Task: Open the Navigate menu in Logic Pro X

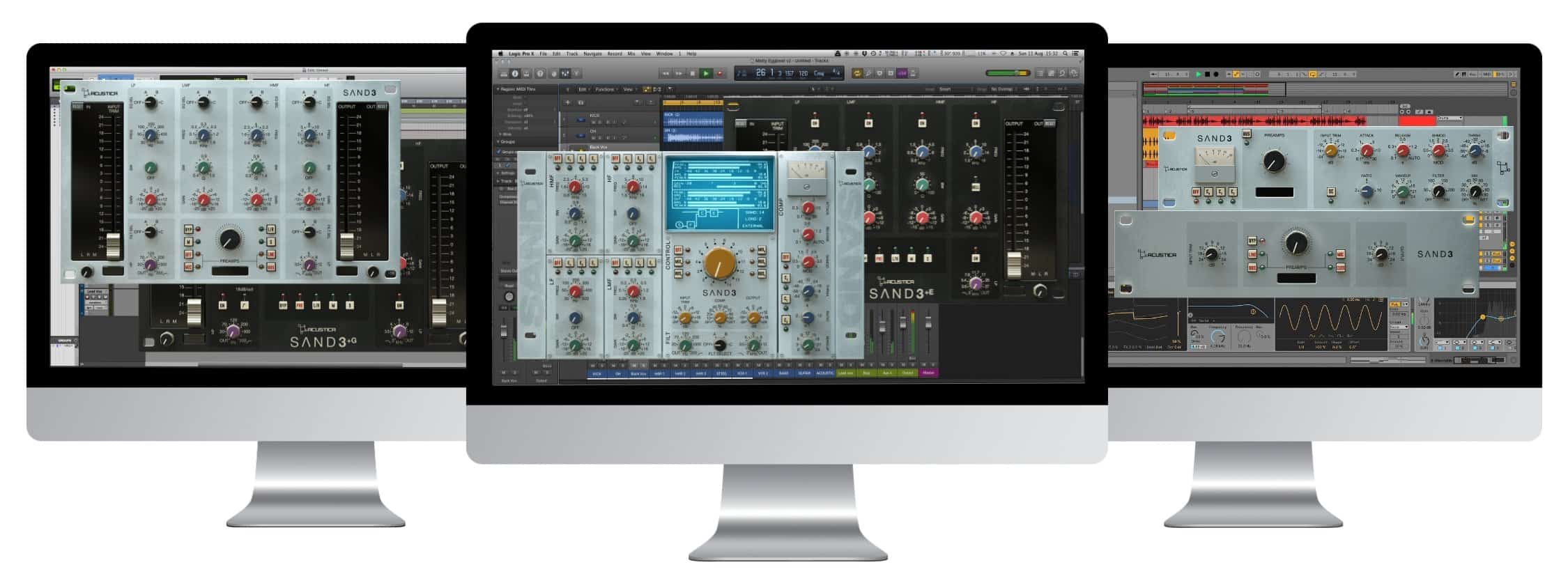Action: (x=592, y=54)
